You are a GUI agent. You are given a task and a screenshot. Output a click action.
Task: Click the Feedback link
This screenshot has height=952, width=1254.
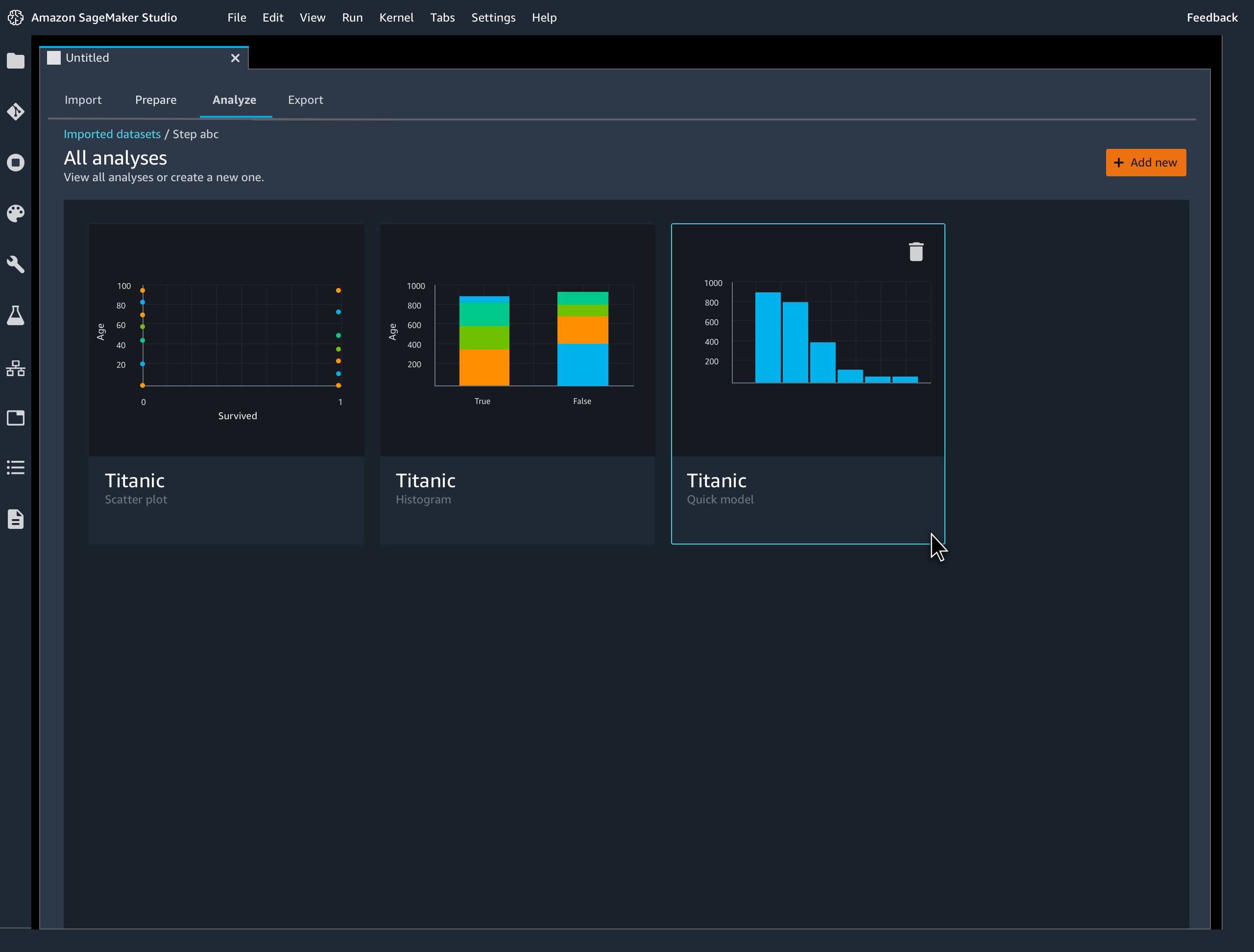1212,18
